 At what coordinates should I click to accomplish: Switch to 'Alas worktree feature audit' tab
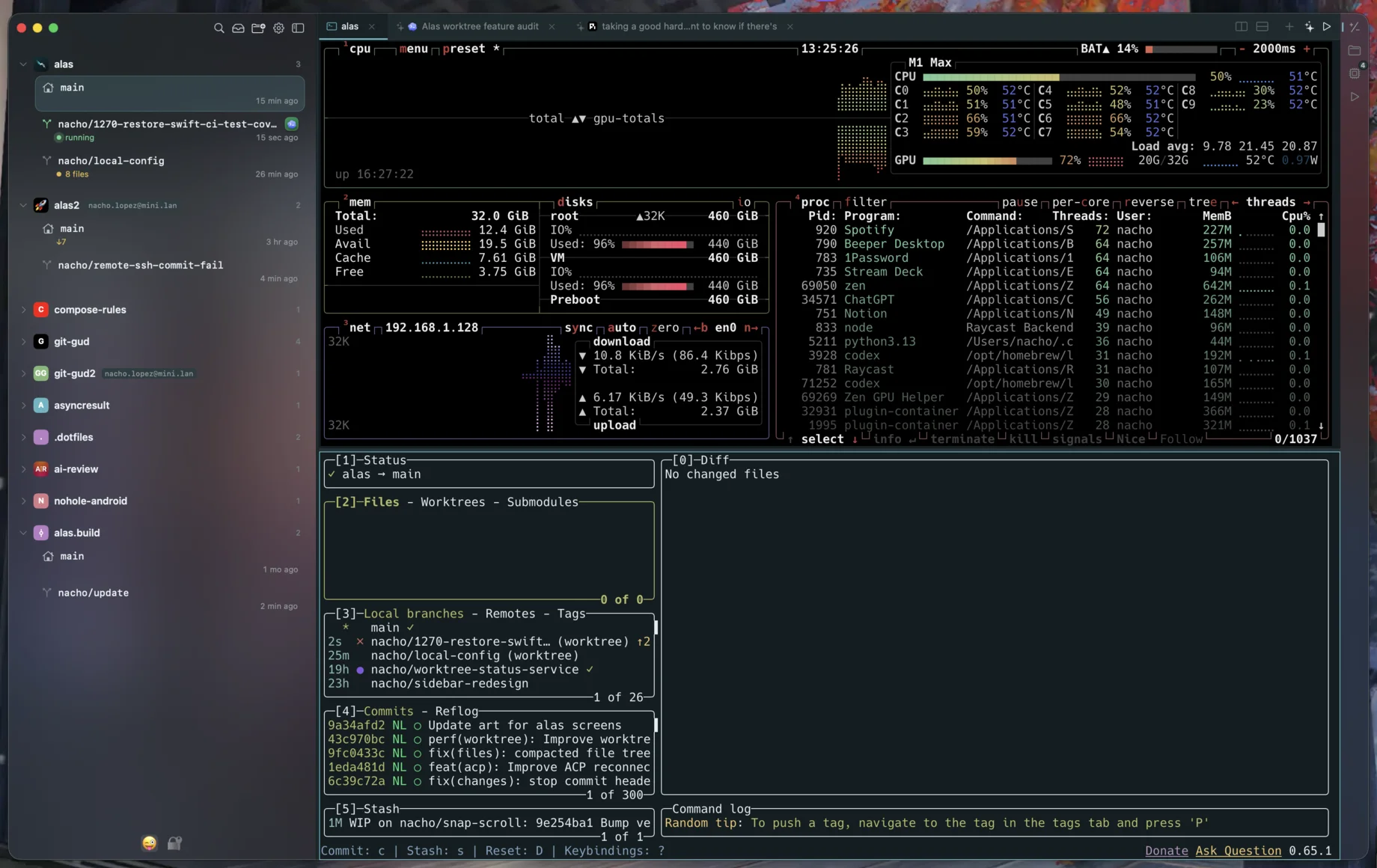[x=474, y=26]
